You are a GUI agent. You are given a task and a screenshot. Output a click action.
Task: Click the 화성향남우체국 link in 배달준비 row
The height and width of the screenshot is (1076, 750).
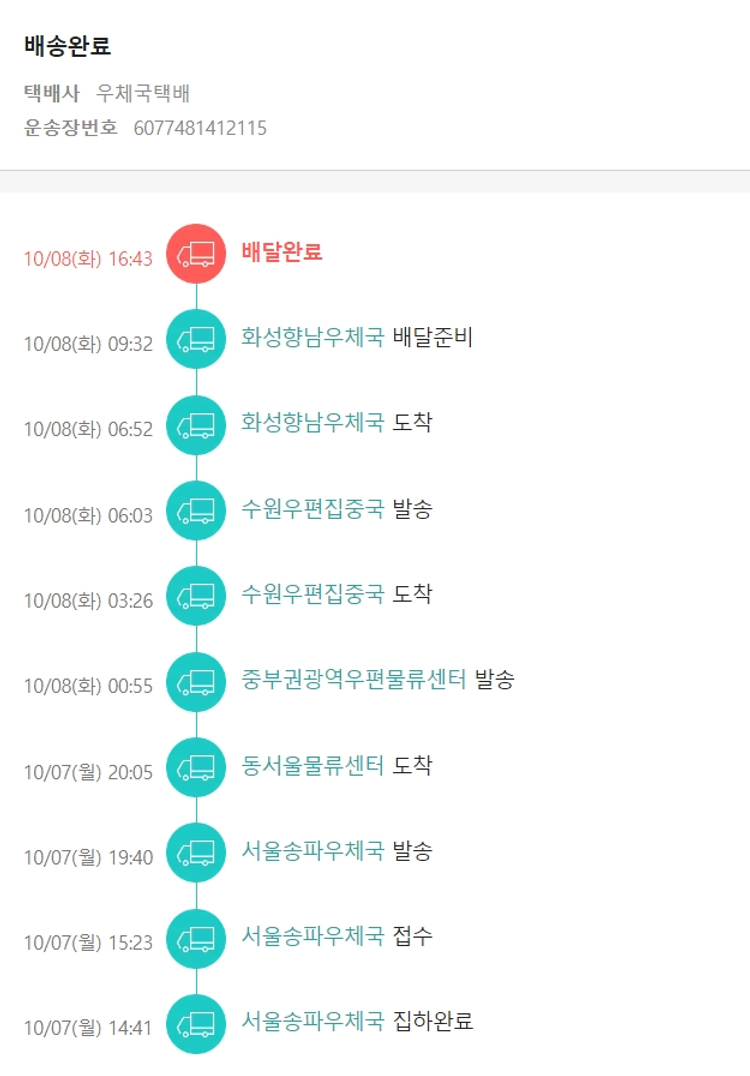tap(312, 337)
